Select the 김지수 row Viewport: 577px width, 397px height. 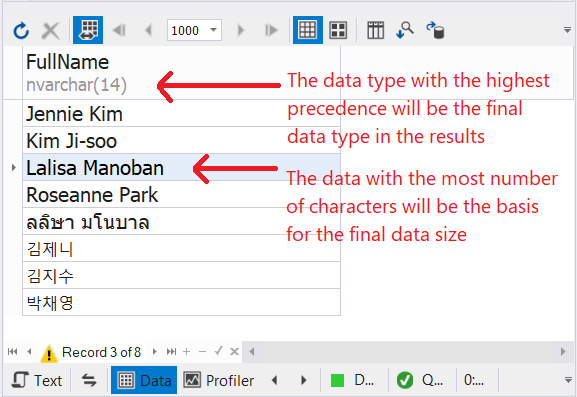pos(181,275)
